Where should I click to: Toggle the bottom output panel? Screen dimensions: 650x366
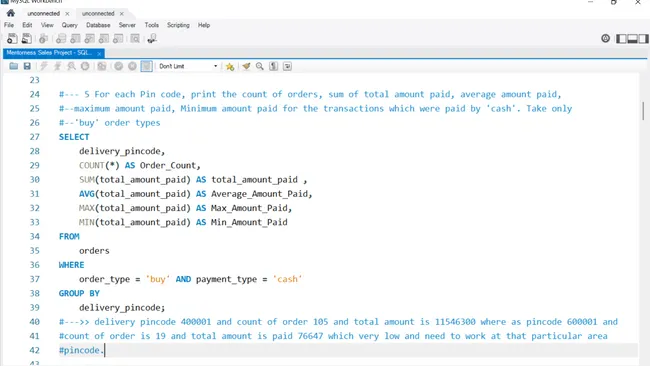(x=632, y=39)
